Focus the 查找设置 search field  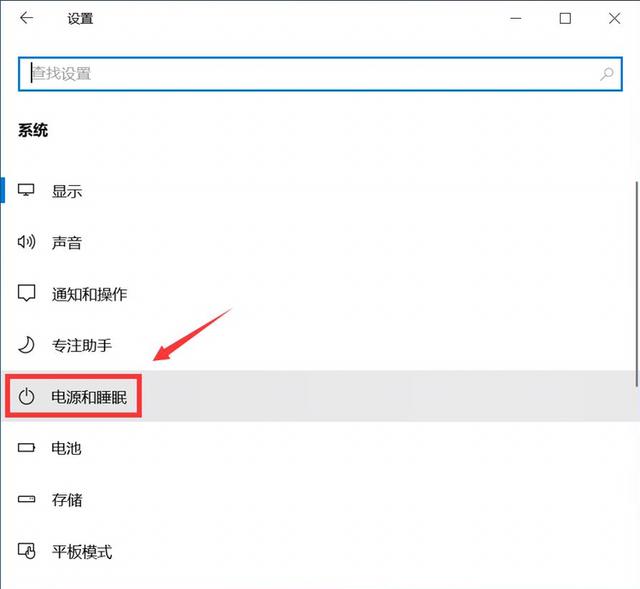coord(320,74)
